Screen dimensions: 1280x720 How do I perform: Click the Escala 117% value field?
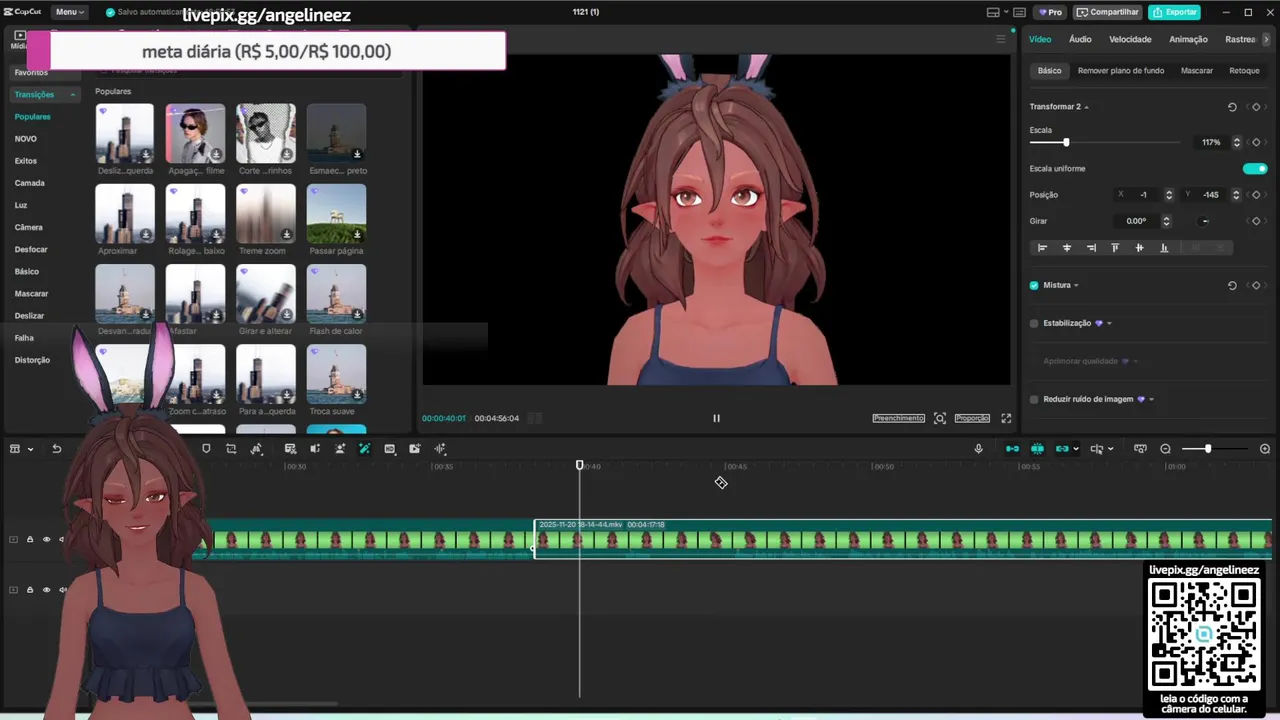tap(1211, 143)
